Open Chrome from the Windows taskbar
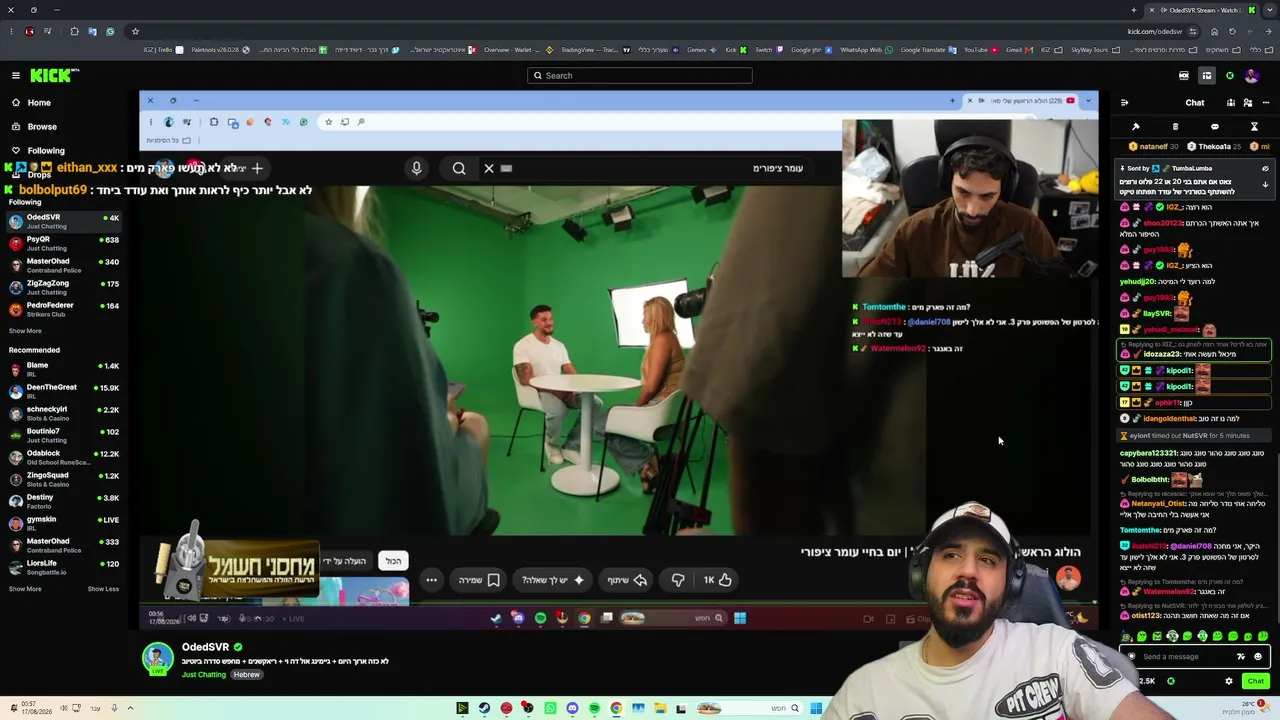The width and height of the screenshot is (1280, 720). coord(616,709)
